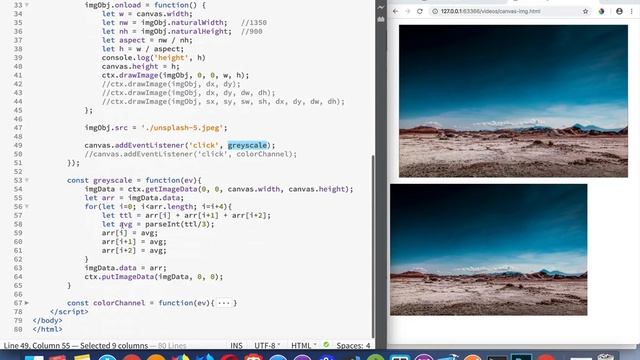Viewport: 640px width, 360px height.
Task: Click the folded code ellipsis marker in colorChannel
Action: [x=224, y=303]
